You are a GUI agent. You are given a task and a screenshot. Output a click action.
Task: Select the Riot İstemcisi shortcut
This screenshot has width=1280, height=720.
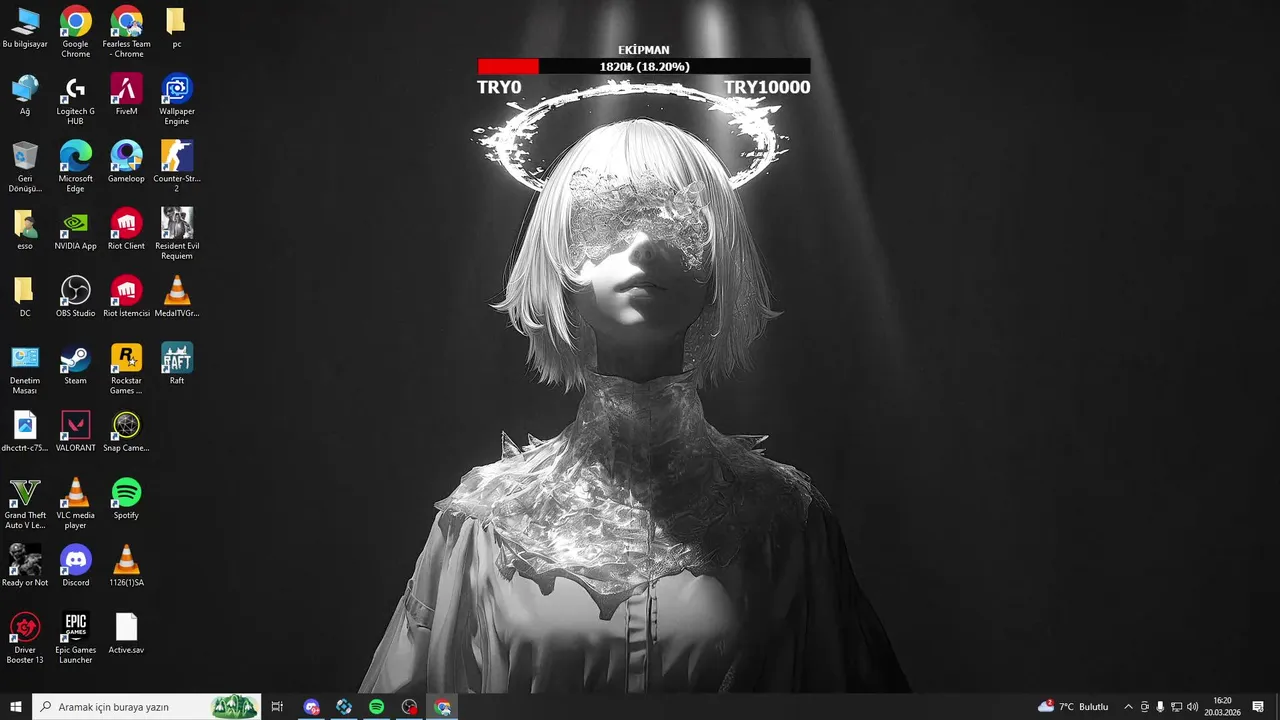(x=126, y=297)
